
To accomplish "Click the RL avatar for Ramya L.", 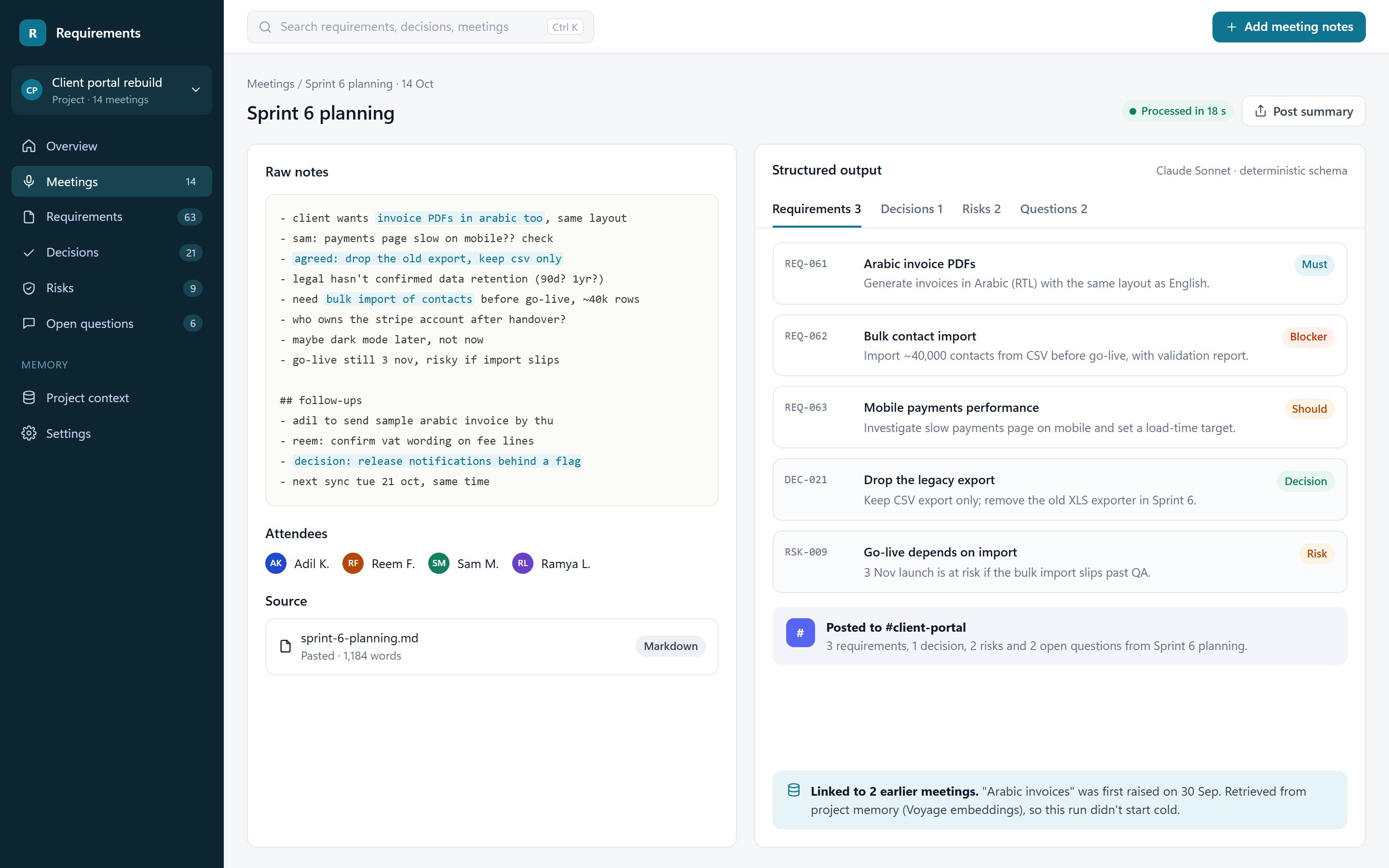I will click(x=523, y=563).
